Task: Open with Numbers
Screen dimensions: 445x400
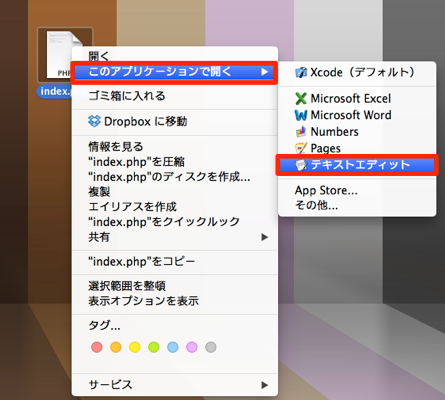Action: point(357,132)
